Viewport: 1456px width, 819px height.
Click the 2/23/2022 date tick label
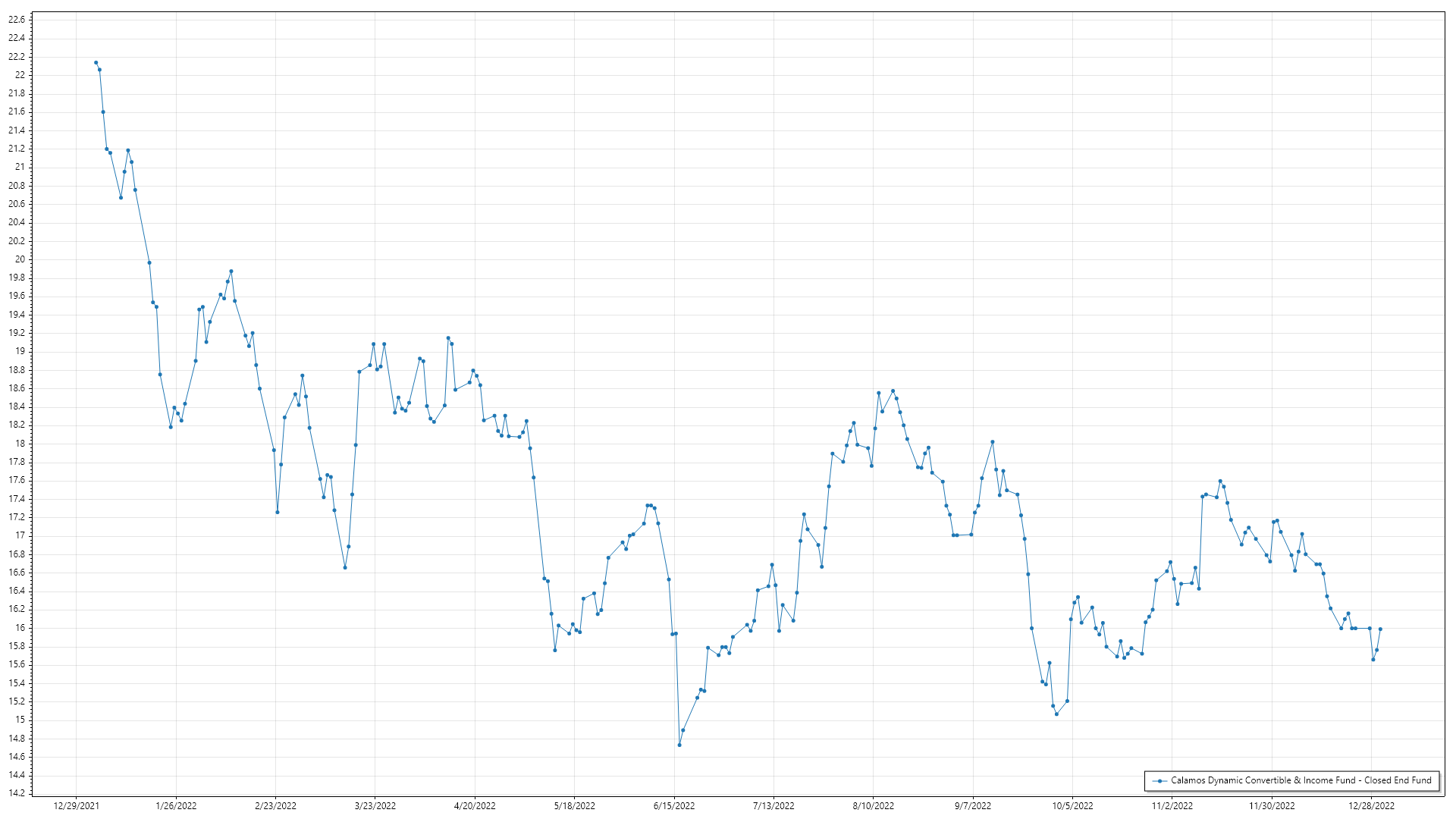[275, 806]
